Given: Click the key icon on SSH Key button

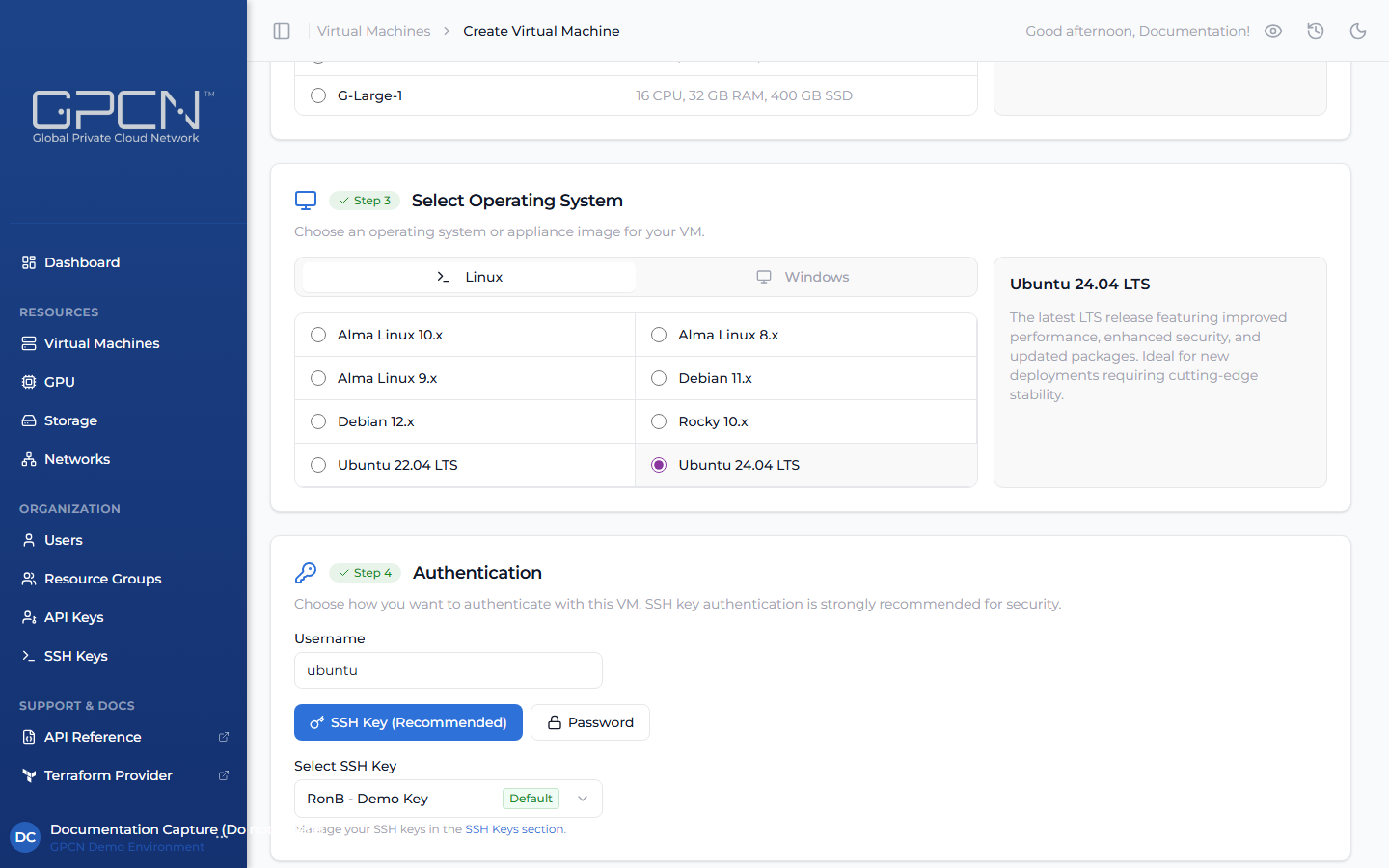Looking at the screenshot, I should pos(317,722).
